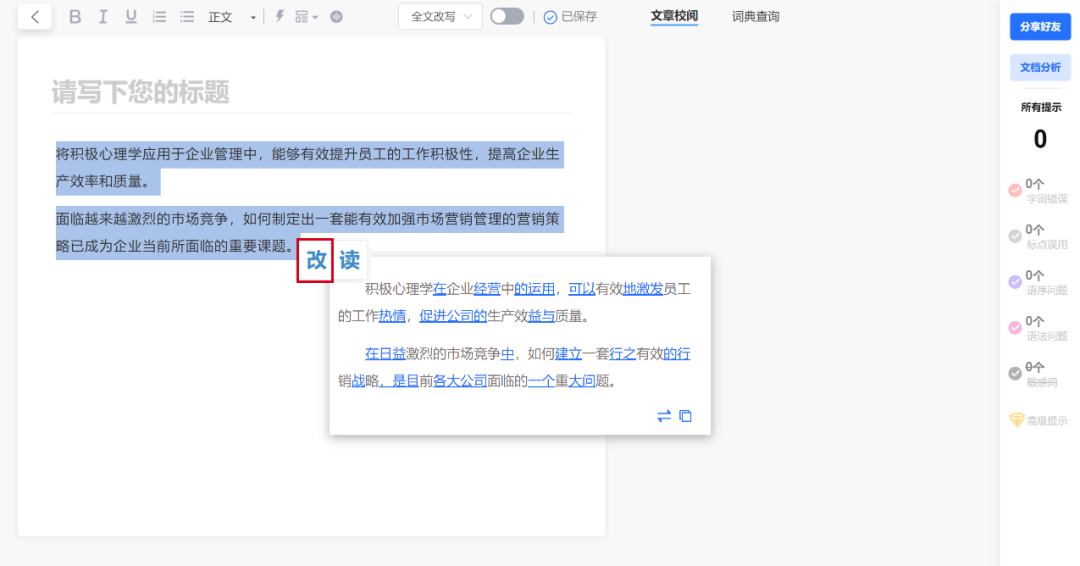Insert a numbered list

pyautogui.click(x=159, y=17)
